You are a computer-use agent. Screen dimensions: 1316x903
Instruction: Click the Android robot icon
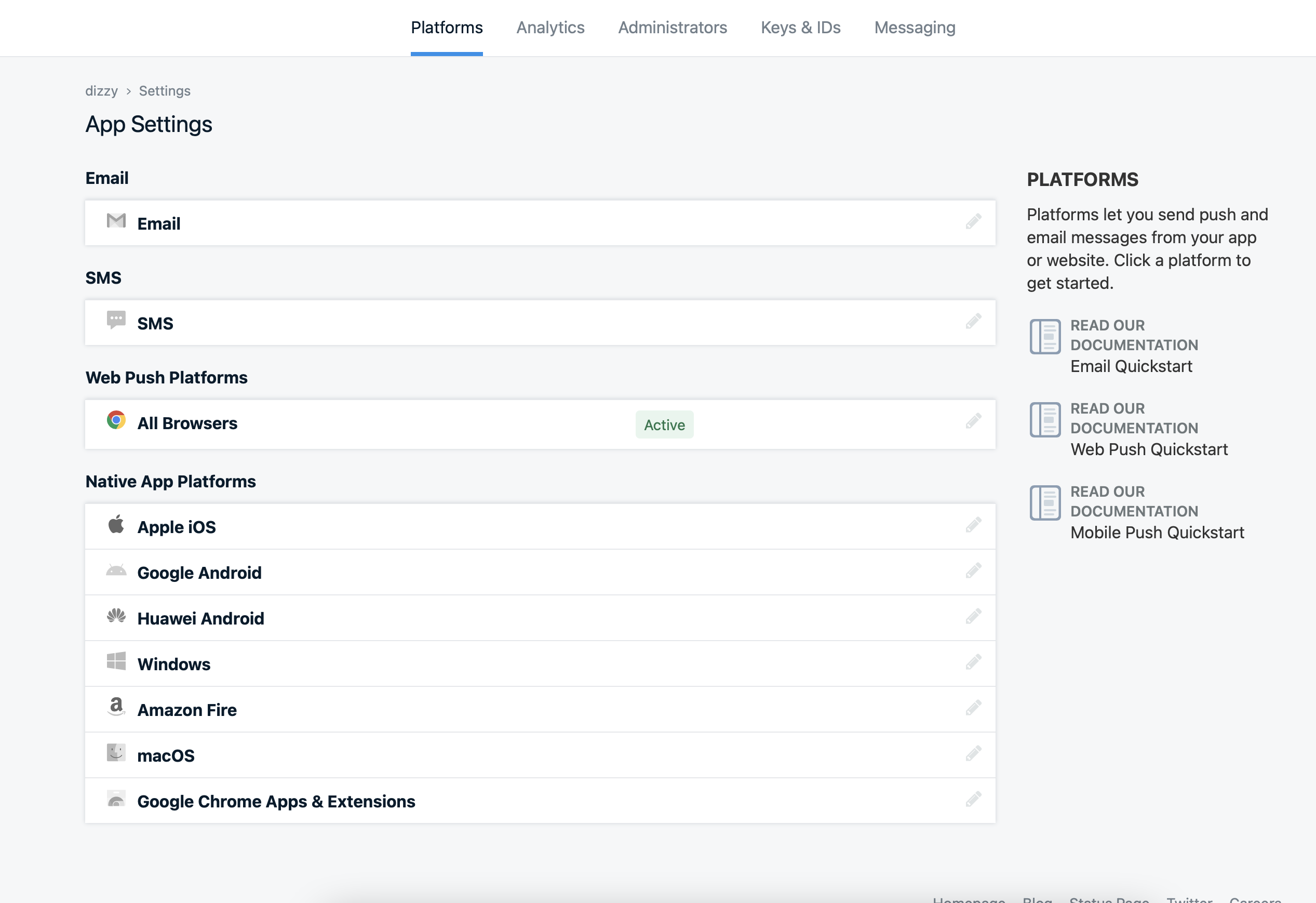point(116,570)
